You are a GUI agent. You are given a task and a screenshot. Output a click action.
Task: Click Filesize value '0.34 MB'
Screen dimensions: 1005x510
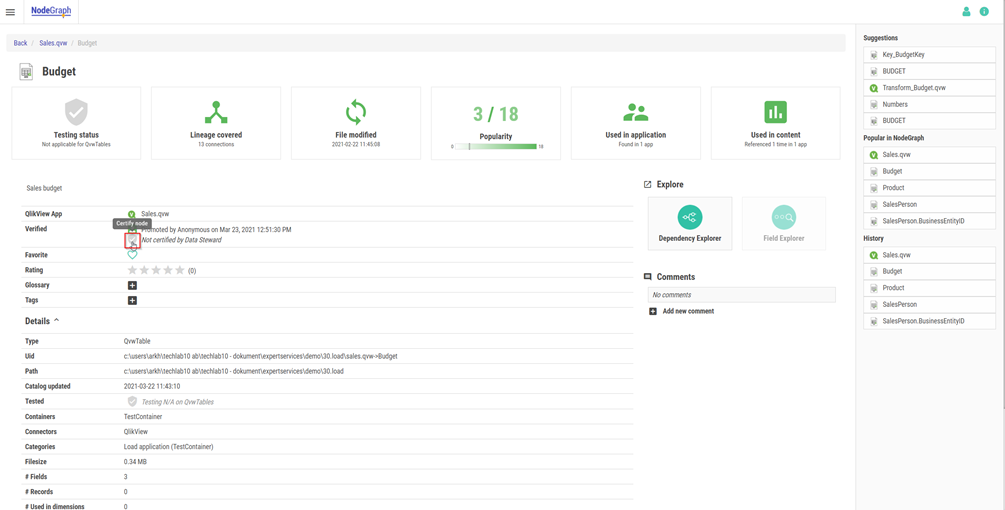pos(135,462)
